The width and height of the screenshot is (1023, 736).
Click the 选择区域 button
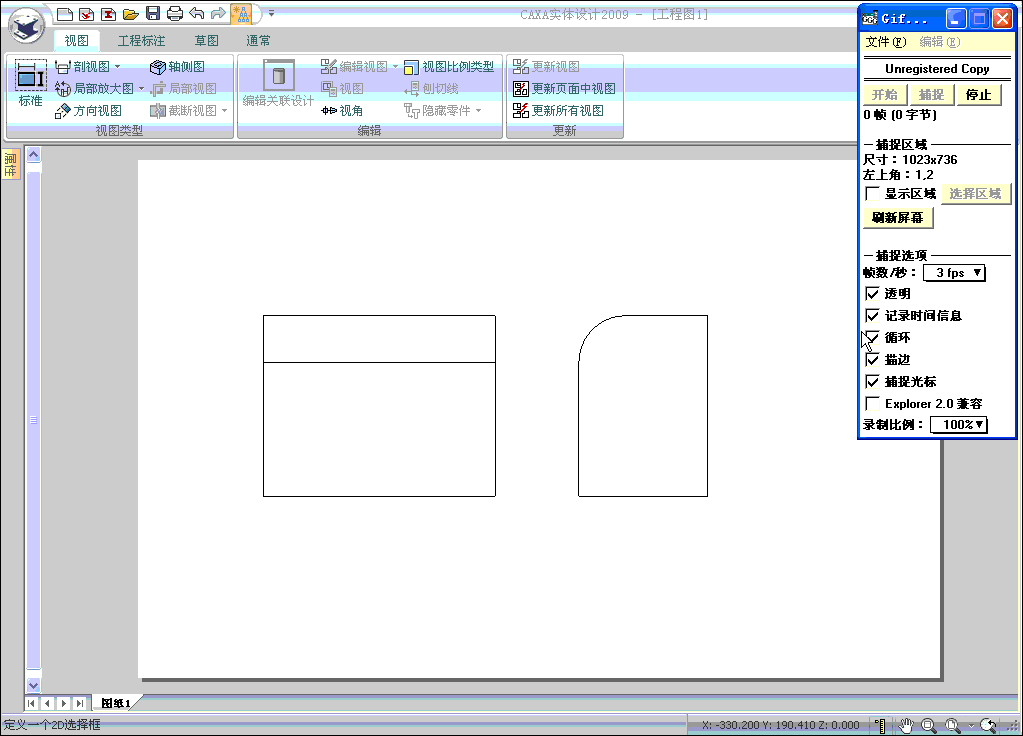pos(975,194)
